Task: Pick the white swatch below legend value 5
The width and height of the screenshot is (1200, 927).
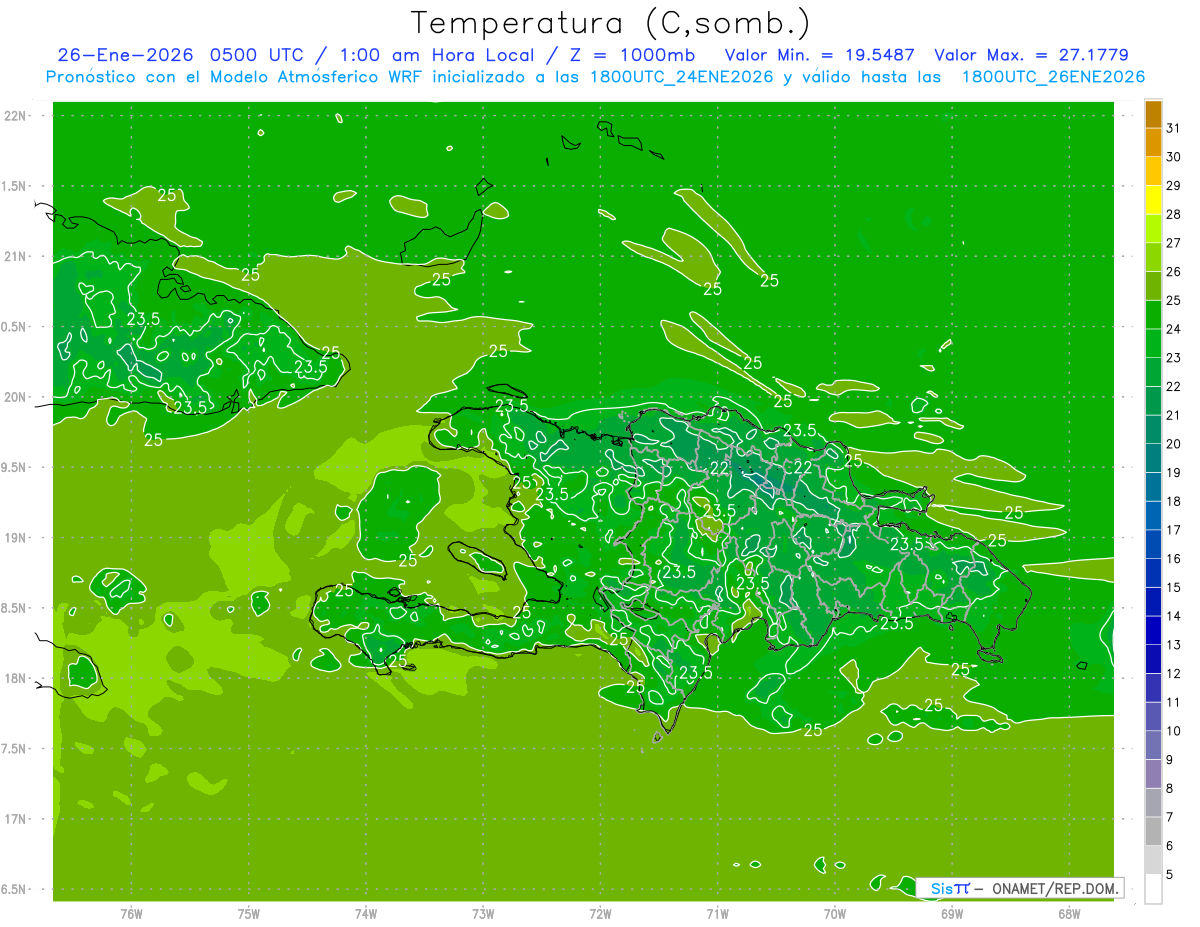Action: coord(1153,888)
